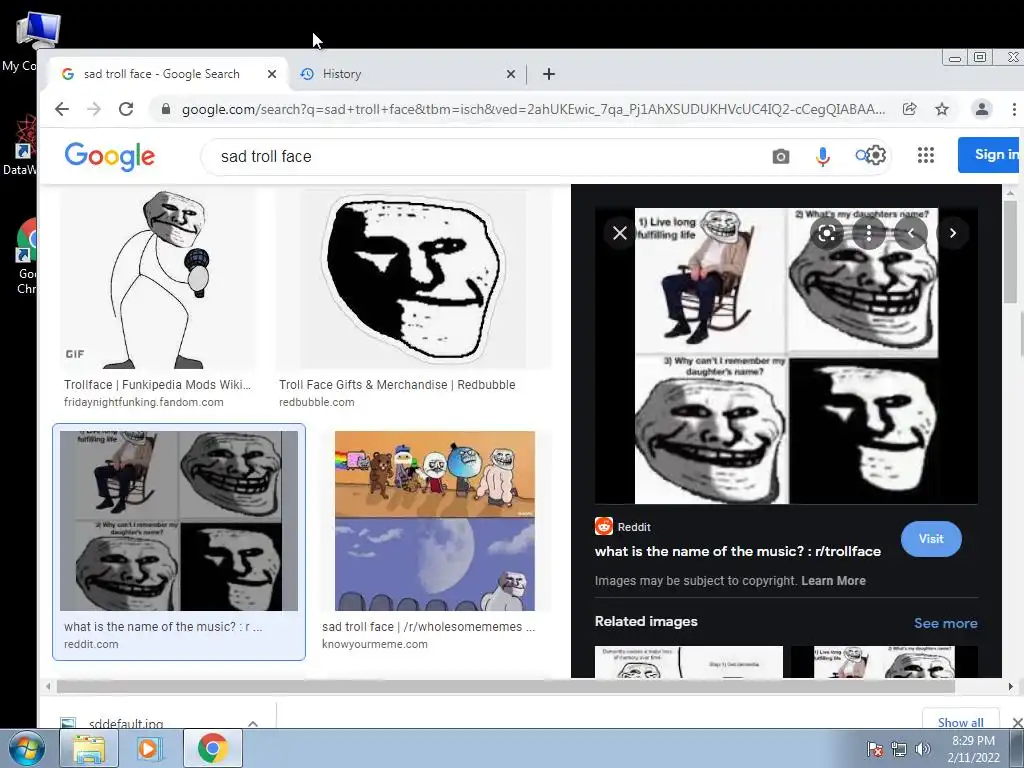The height and width of the screenshot is (768, 1024).
Task: Open 'what is the name of the music' title
Action: 737,551
